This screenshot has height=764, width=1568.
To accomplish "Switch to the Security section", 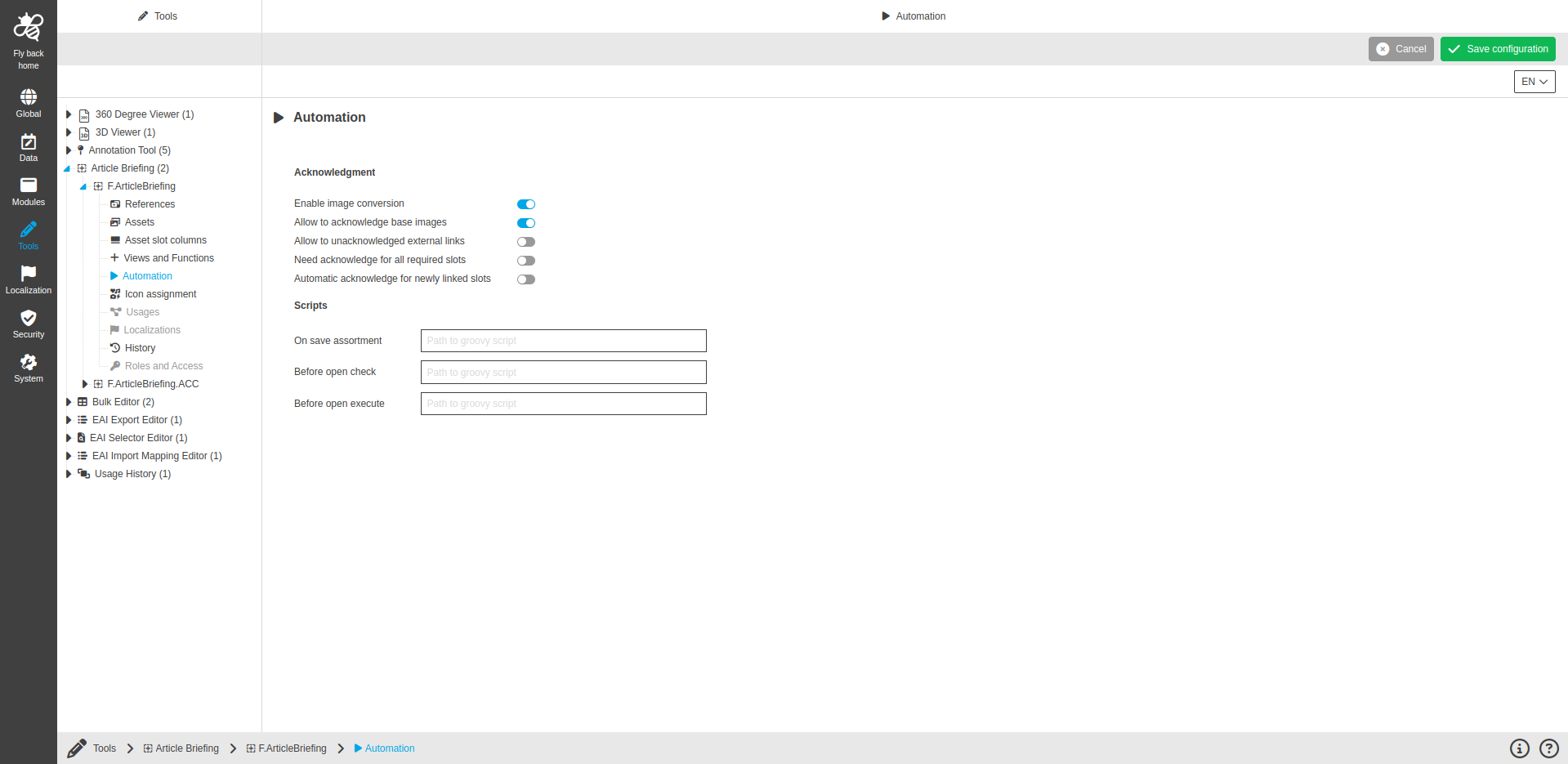I will 28,321.
